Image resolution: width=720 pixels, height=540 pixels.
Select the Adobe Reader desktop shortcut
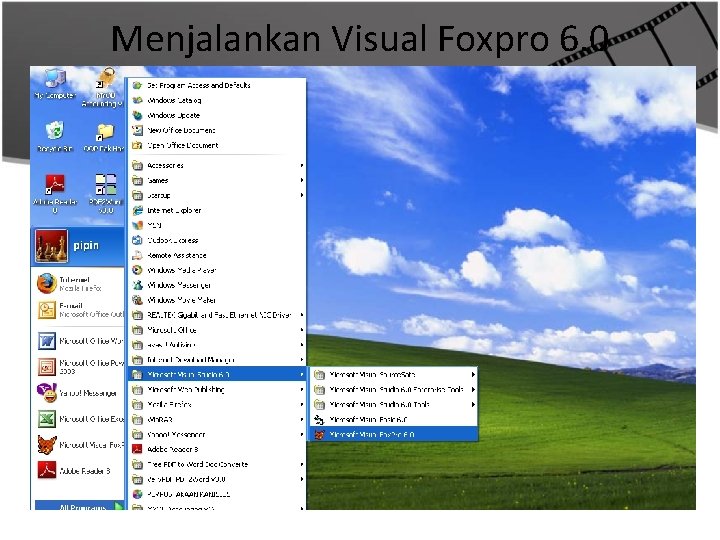(x=55, y=194)
